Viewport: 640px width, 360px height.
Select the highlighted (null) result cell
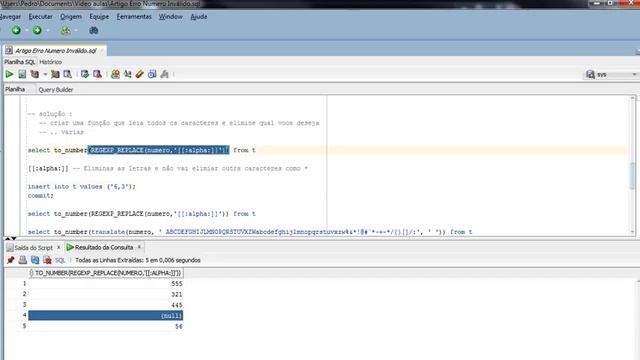[x=106, y=316]
